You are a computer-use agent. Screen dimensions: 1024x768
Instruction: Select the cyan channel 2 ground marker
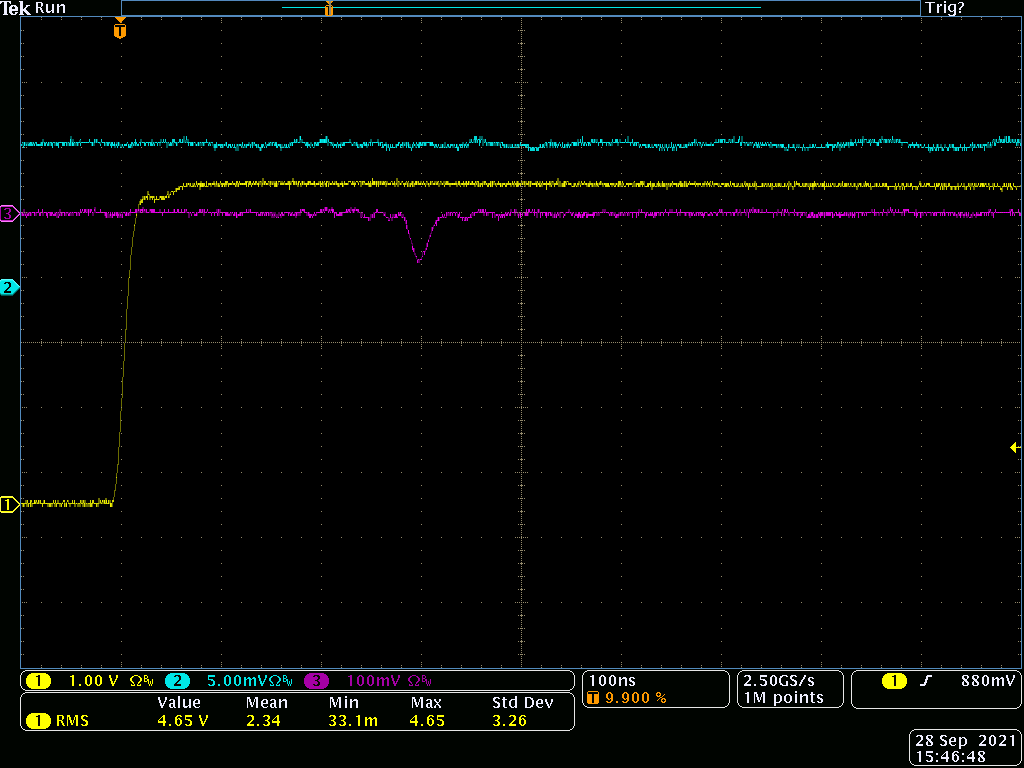coord(9,287)
